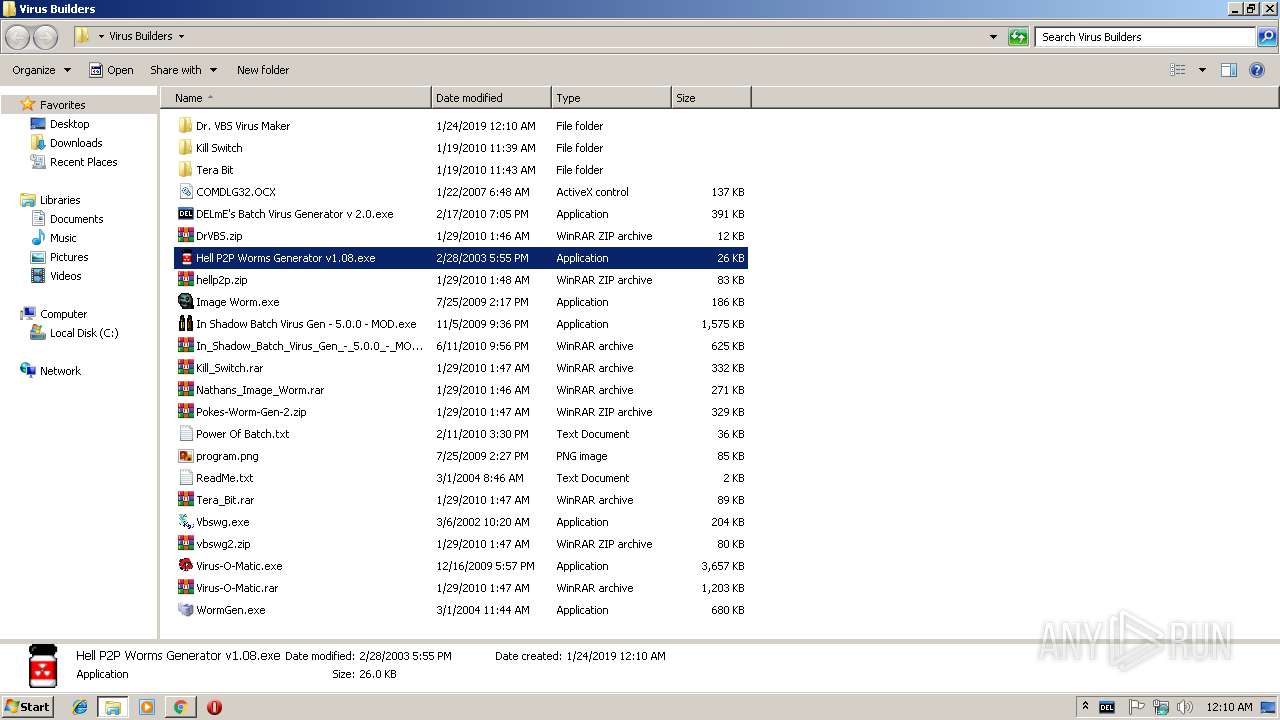Click the green Refresh button in address bar
The image size is (1280, 720).
click(1018, 37)
